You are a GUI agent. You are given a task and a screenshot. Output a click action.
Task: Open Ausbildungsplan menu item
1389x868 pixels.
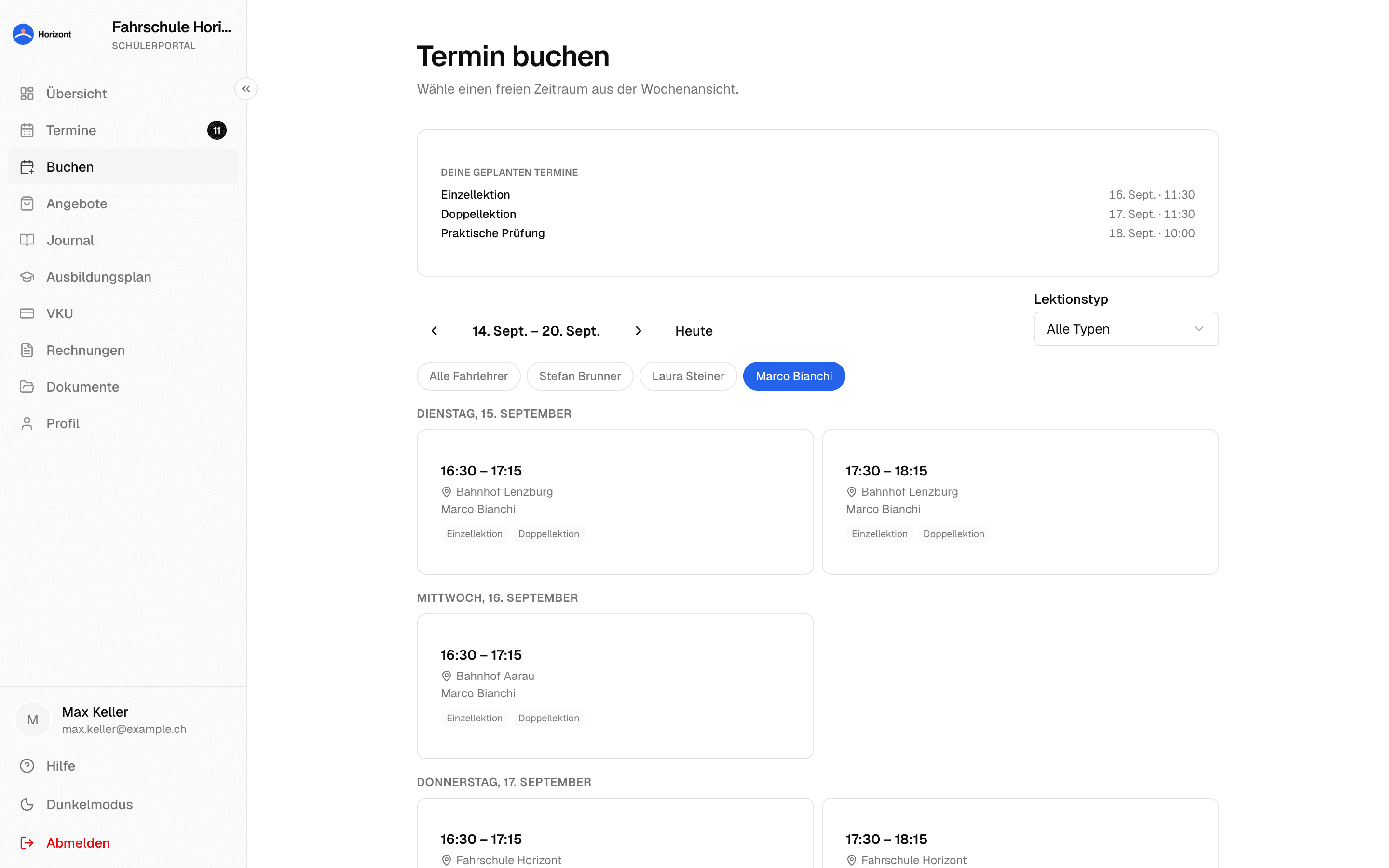coord(123,277)
